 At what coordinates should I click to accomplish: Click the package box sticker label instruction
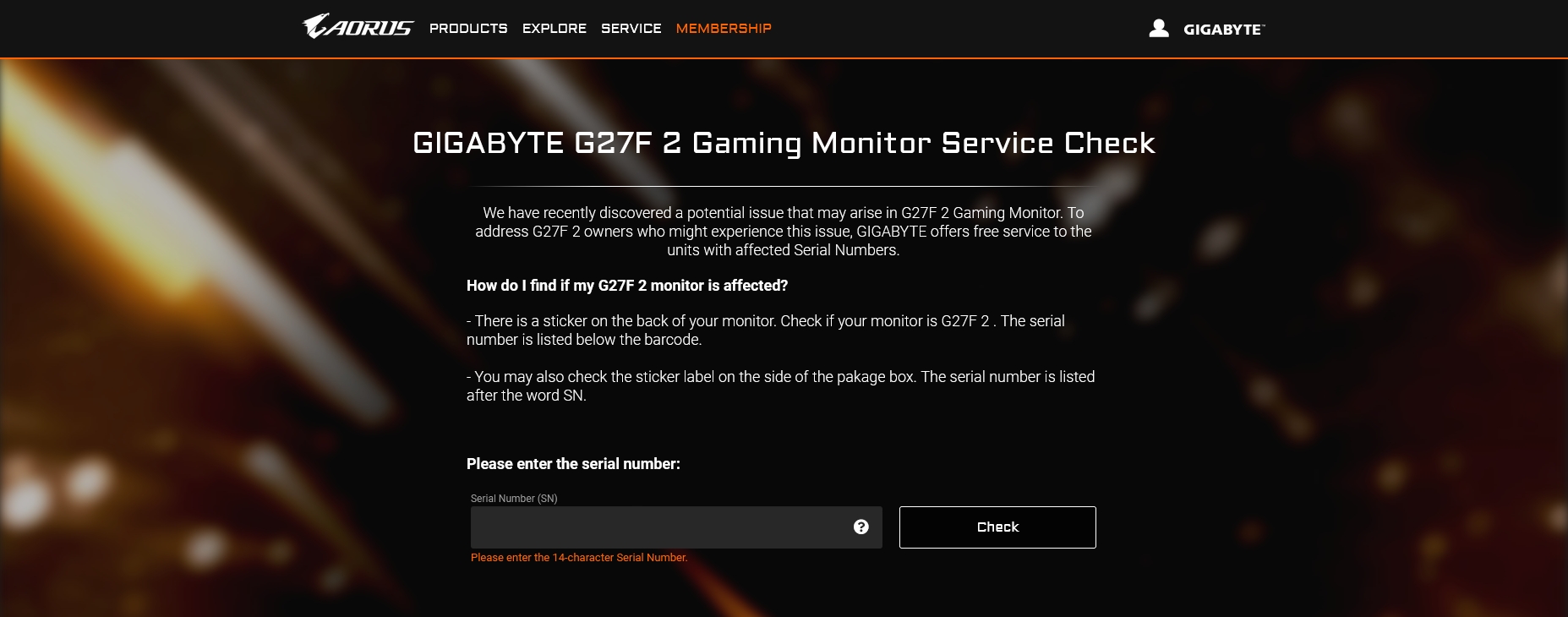[781, 386]
